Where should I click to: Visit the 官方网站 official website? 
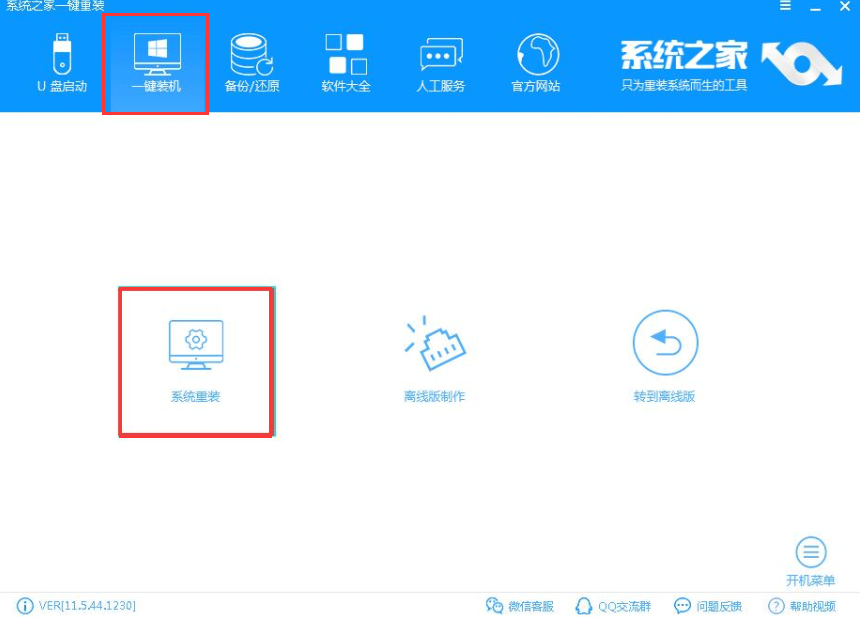pos(537,60)
